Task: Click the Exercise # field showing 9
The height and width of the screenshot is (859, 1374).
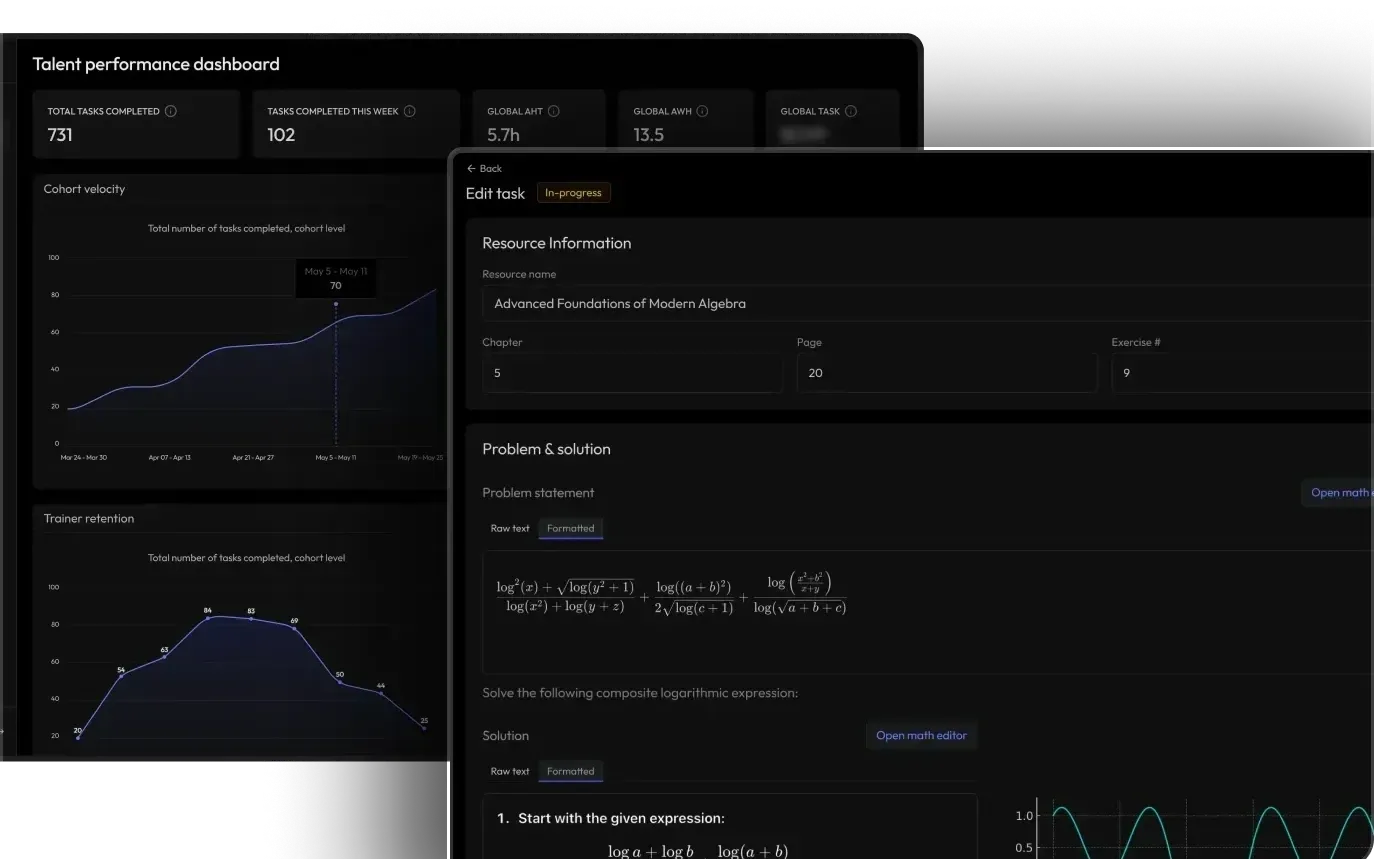Action: [x=1240, y=373]
